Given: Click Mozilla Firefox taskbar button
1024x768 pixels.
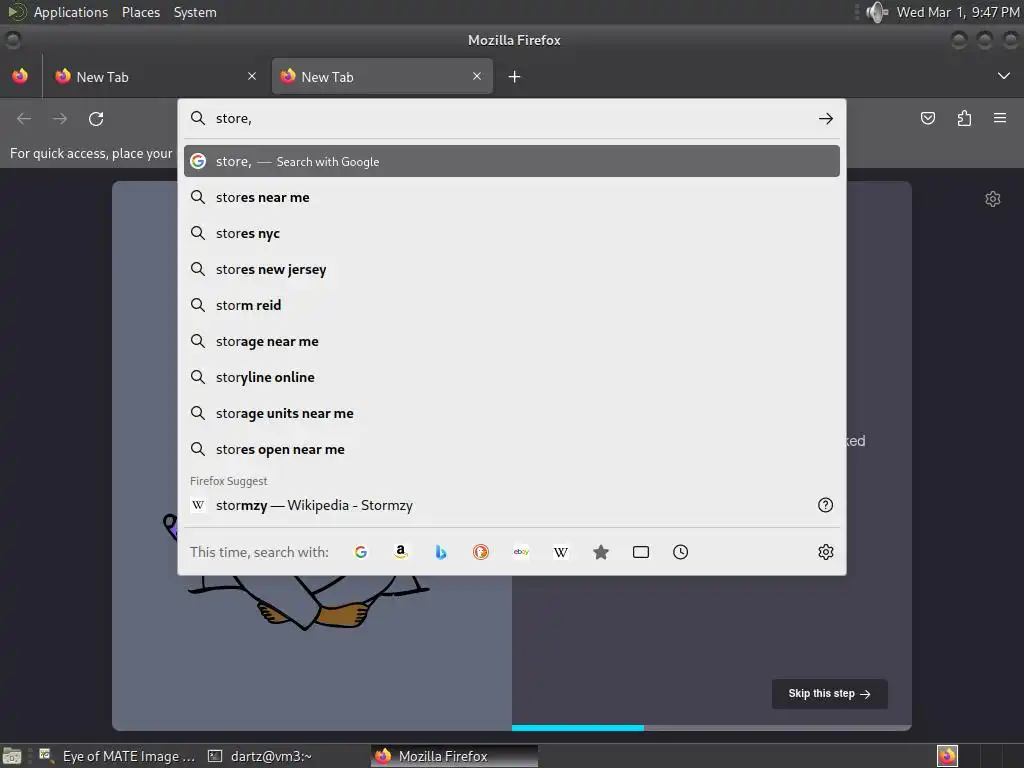Looking at the screenshot, I should [455, 756].
